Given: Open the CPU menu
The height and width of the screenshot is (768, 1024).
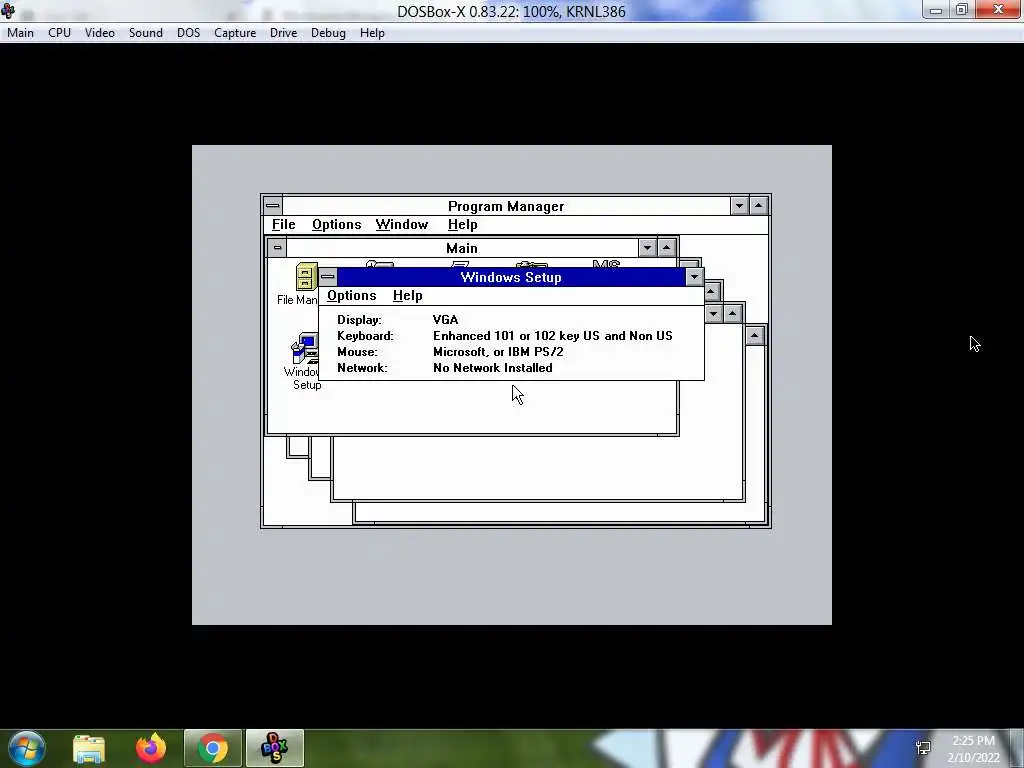Looking at the screenshot, I should 59,33.
